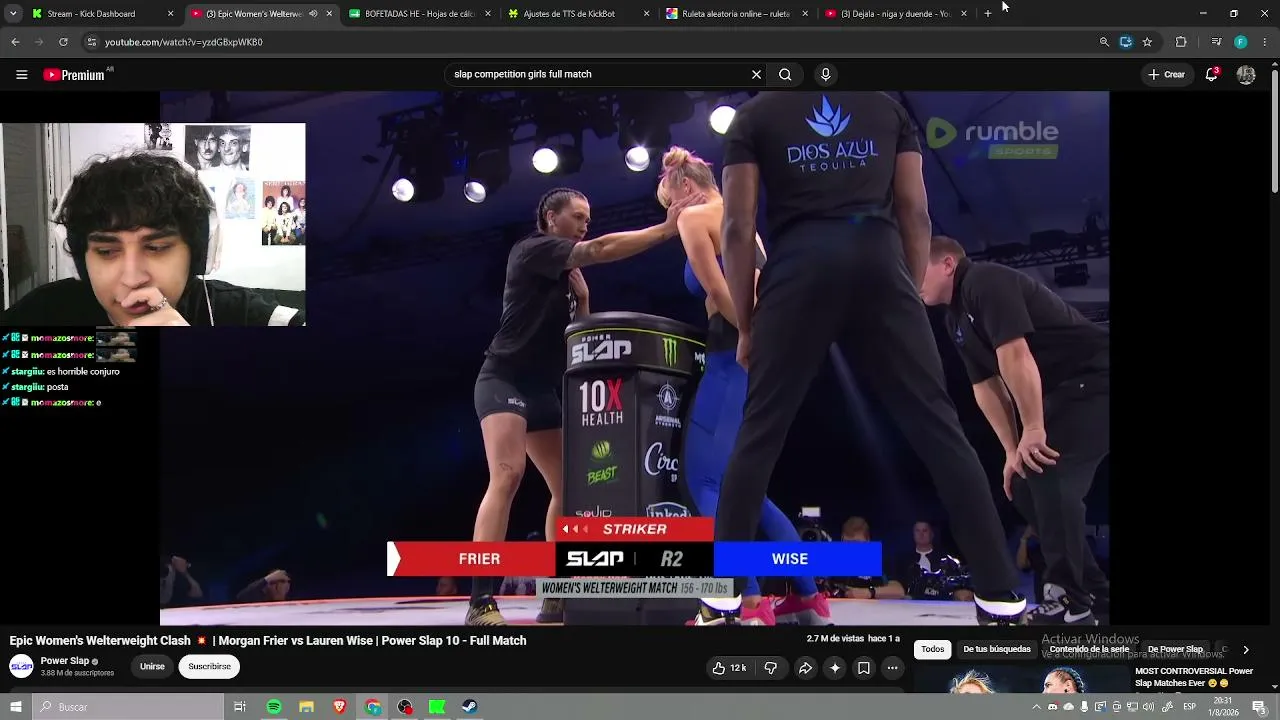Bookmark this page with the star
Viewport: 1280px width, 720px height.
point(1147,42)
